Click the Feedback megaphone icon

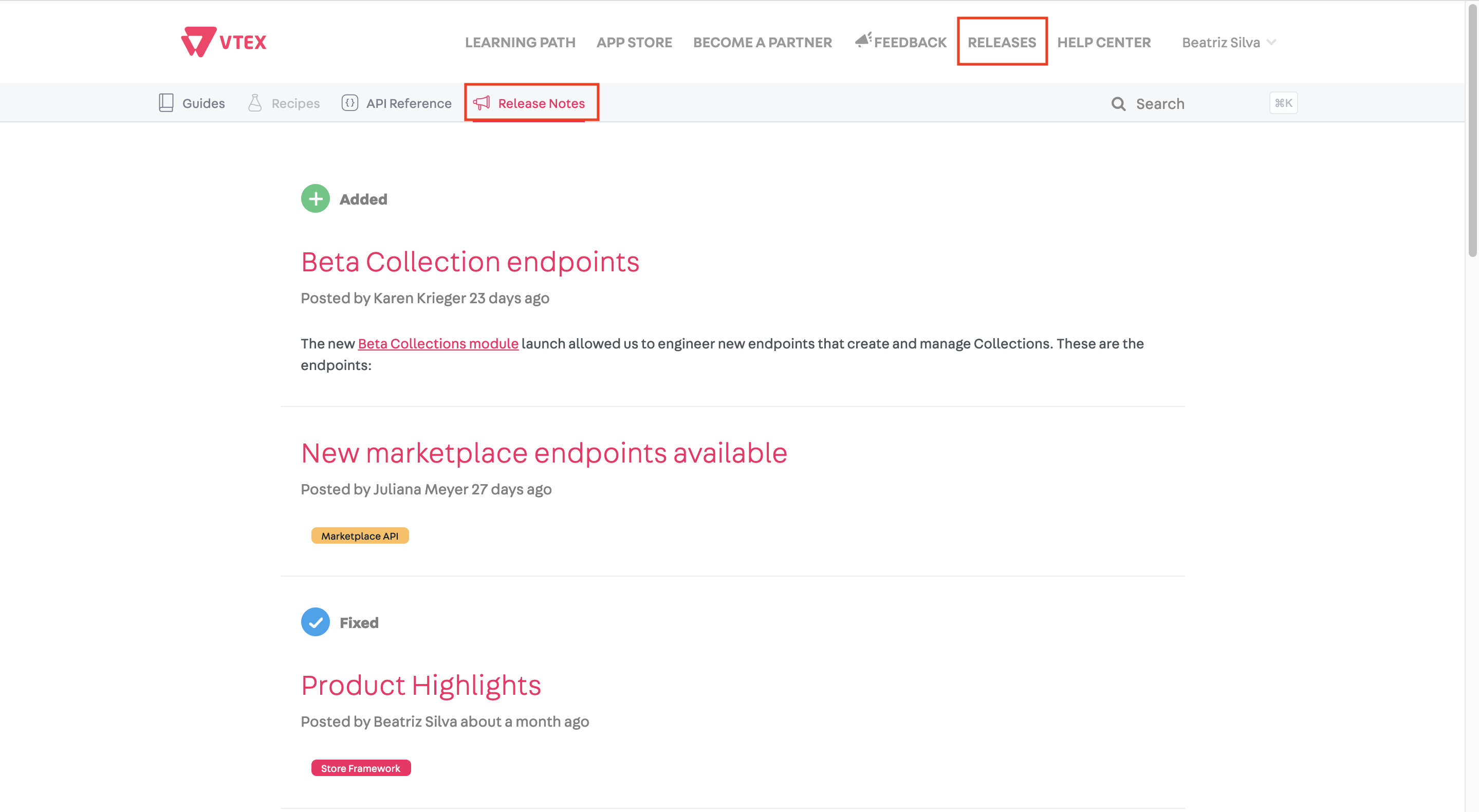(x=863, y=40)
